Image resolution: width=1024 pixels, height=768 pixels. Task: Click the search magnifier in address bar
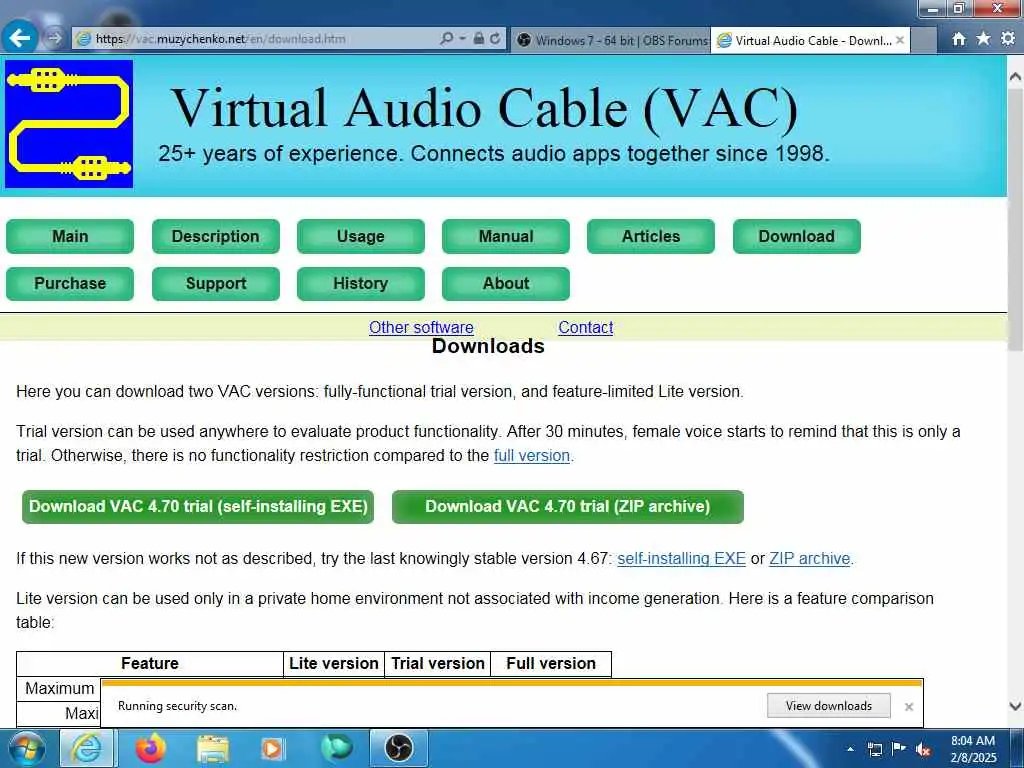pos(447,39)
